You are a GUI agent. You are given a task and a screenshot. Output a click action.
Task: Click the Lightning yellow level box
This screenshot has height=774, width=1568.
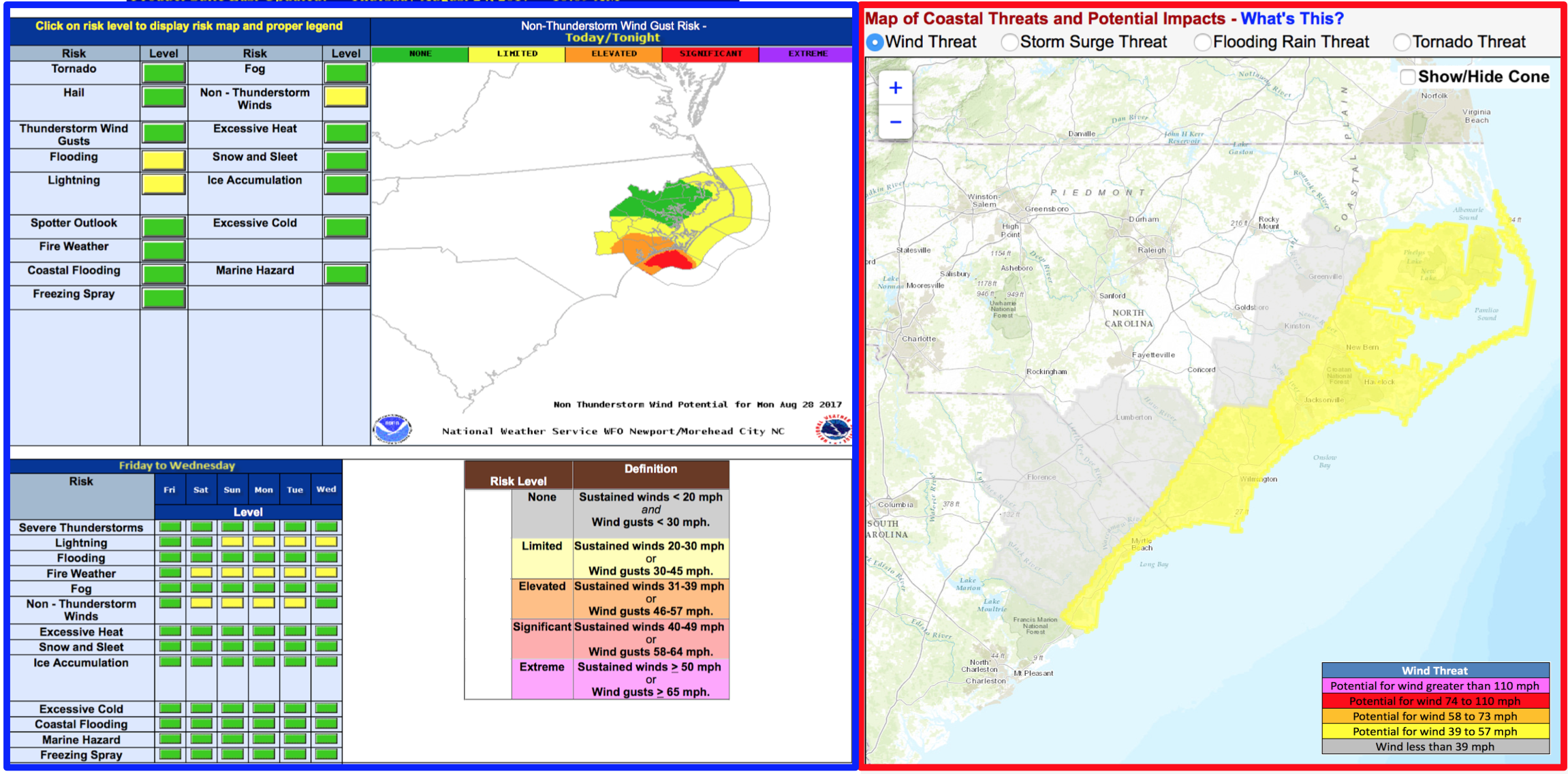click(163, 183)
